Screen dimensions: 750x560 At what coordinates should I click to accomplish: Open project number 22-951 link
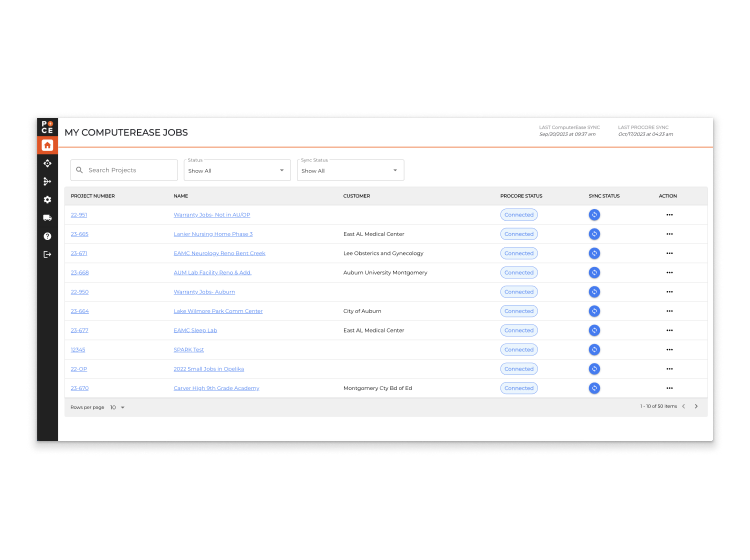coord(79,215)
